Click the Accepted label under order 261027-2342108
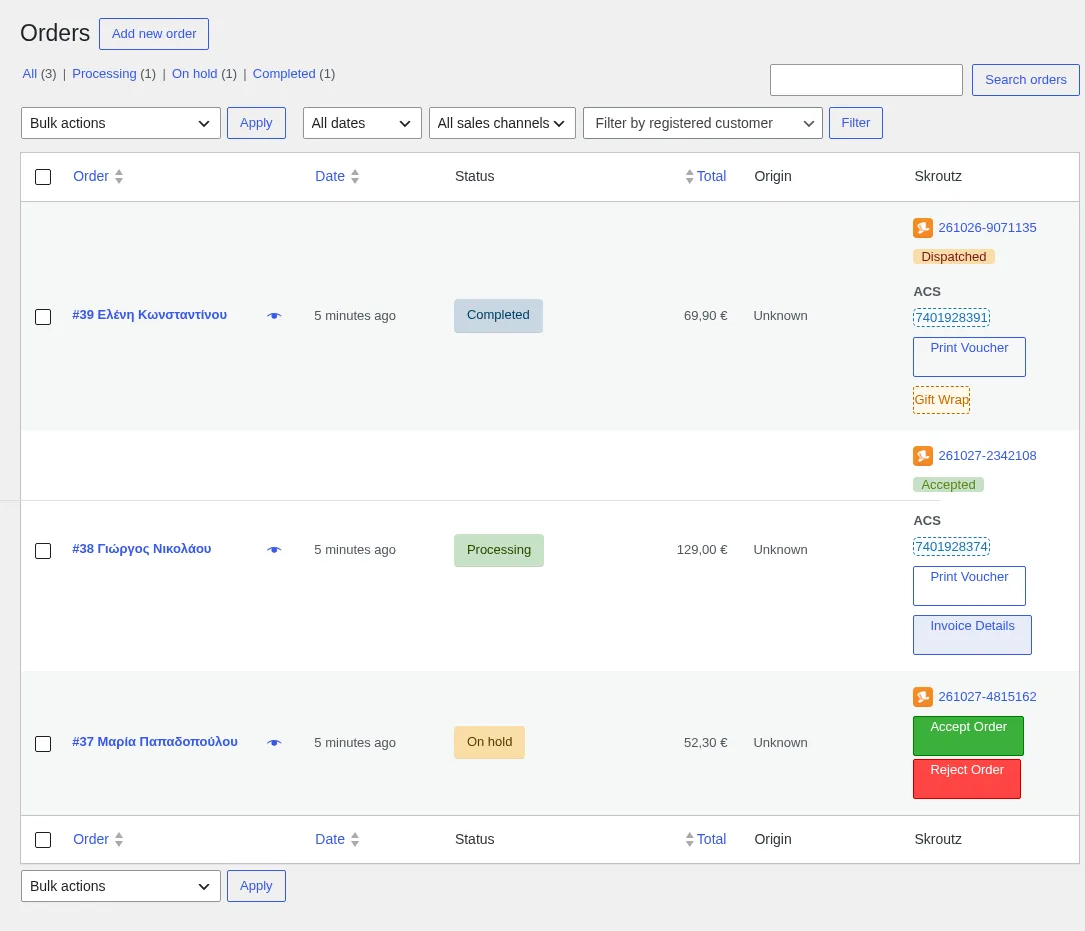The image size is (1085, 931). tap(948, 485)
